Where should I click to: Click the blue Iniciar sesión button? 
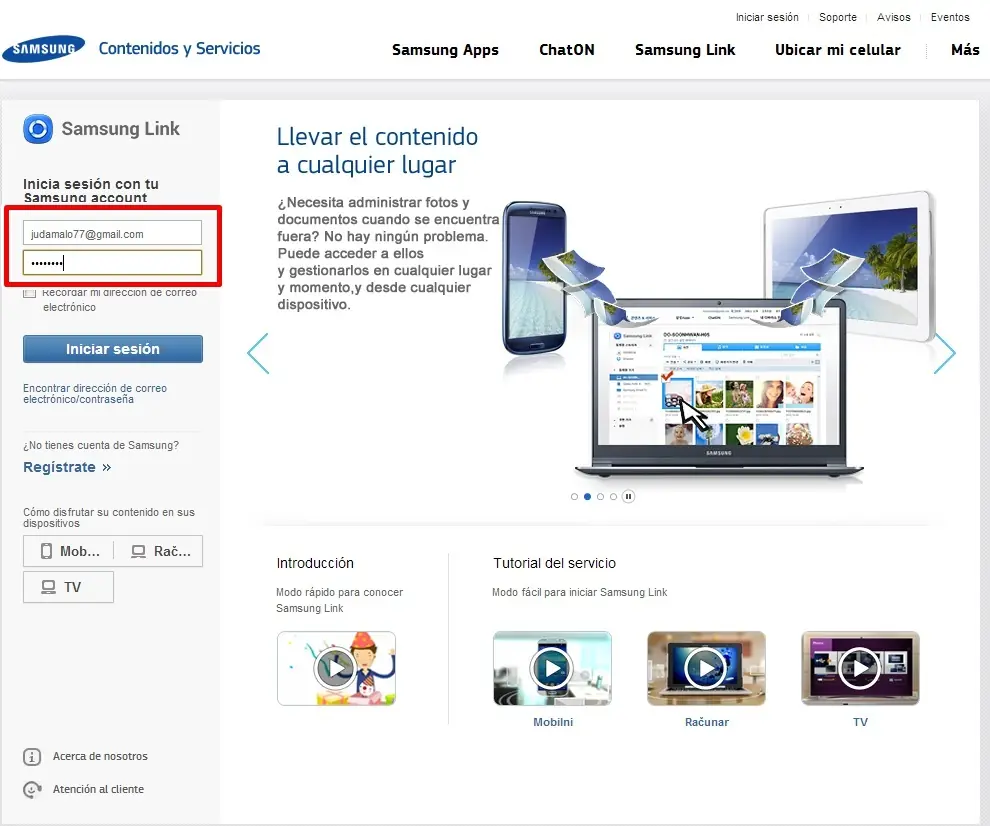click(113, 349)
